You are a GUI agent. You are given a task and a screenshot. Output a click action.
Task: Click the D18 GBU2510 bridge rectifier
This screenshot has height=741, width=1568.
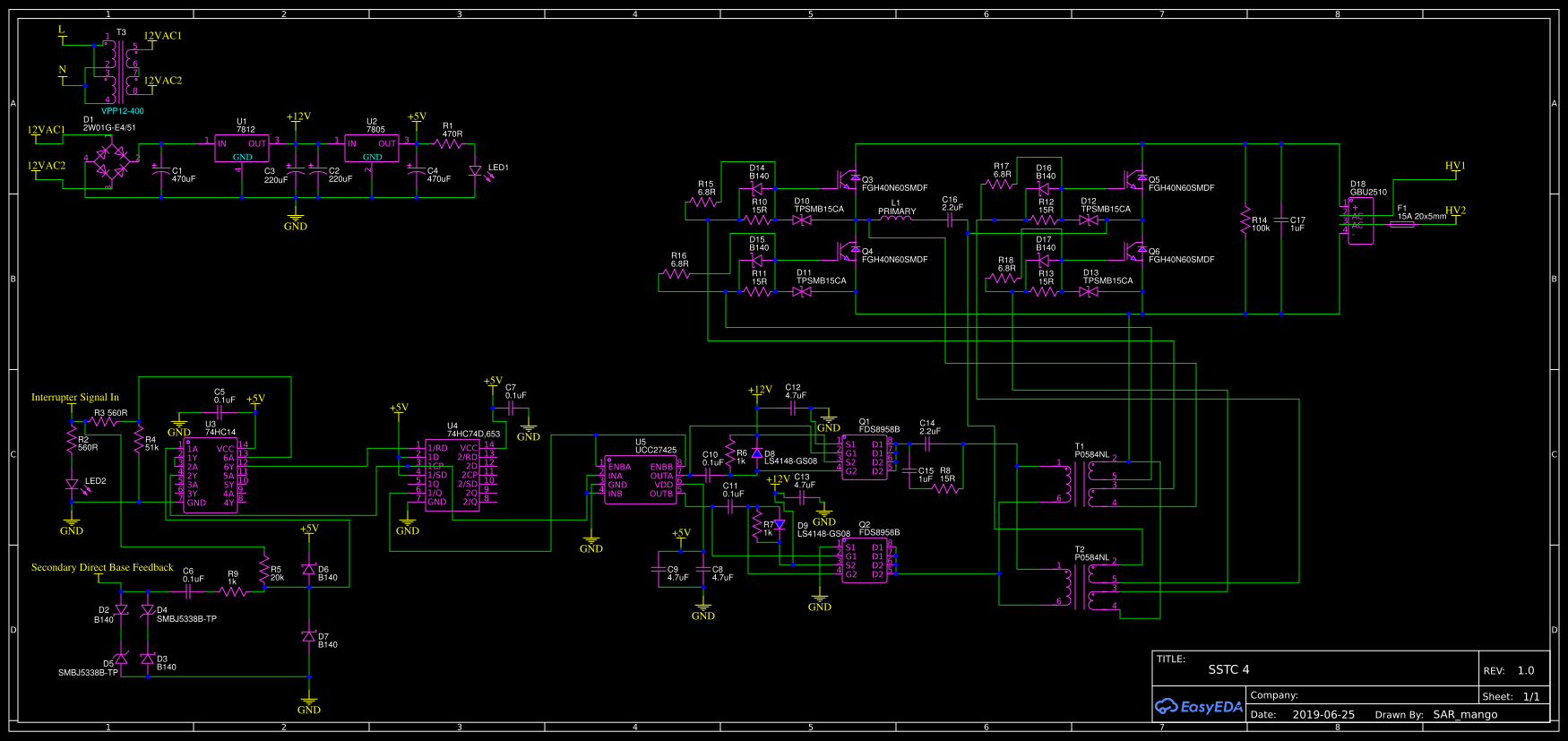[x=1360, y=220]
